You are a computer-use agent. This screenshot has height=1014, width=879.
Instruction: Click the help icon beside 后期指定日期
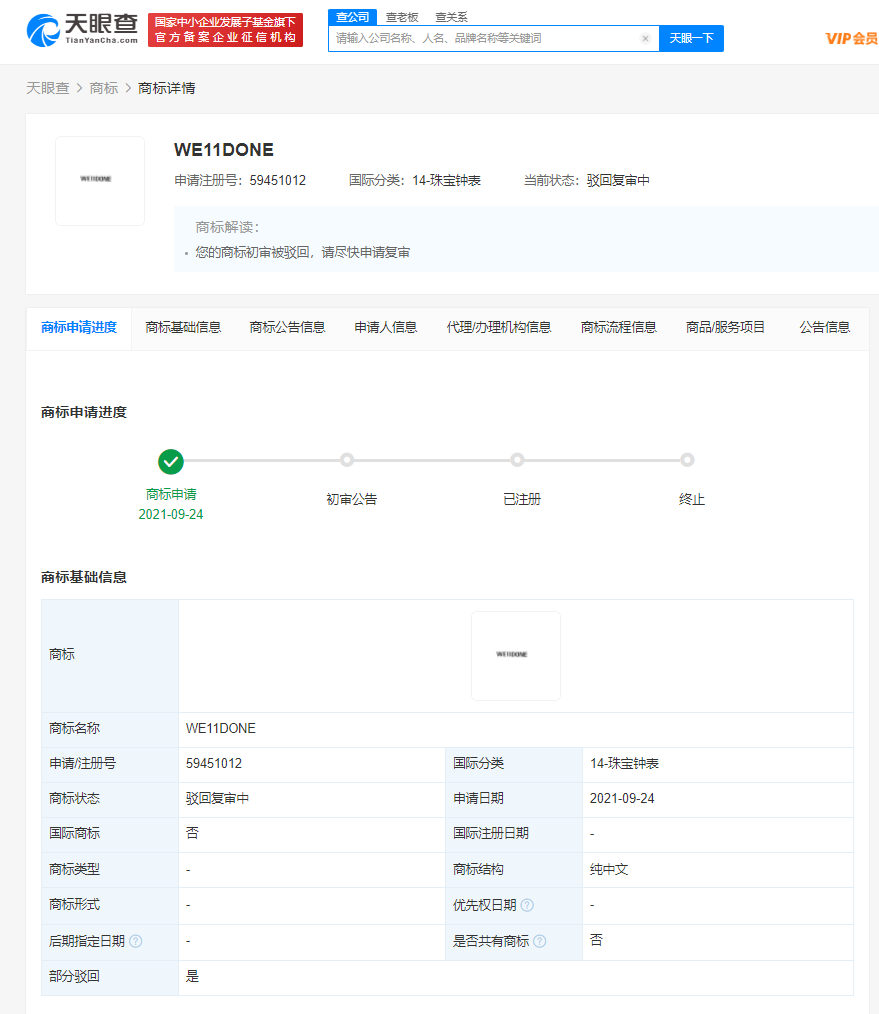[136, 941]
